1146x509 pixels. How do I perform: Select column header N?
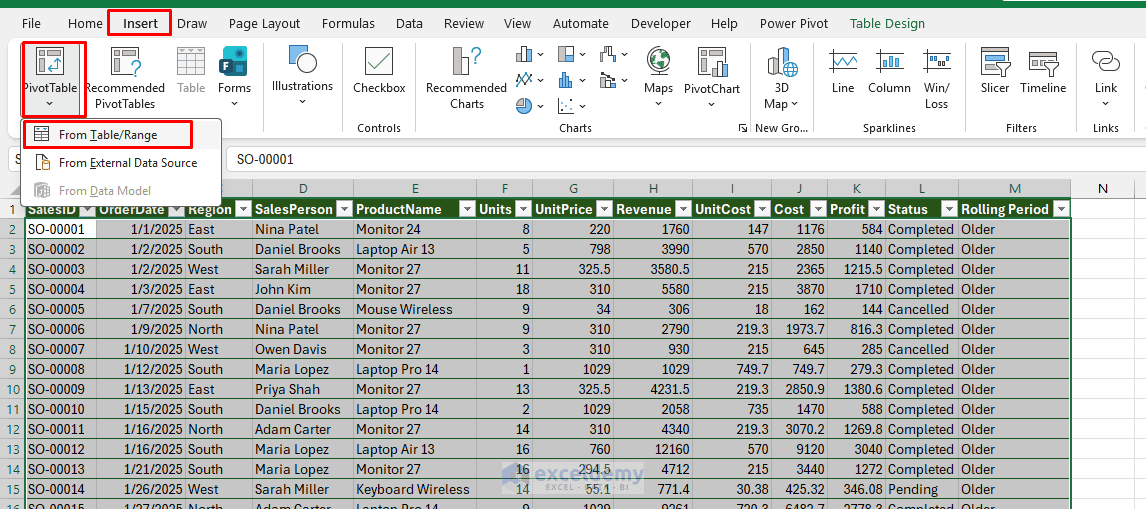click(1103, 189)
